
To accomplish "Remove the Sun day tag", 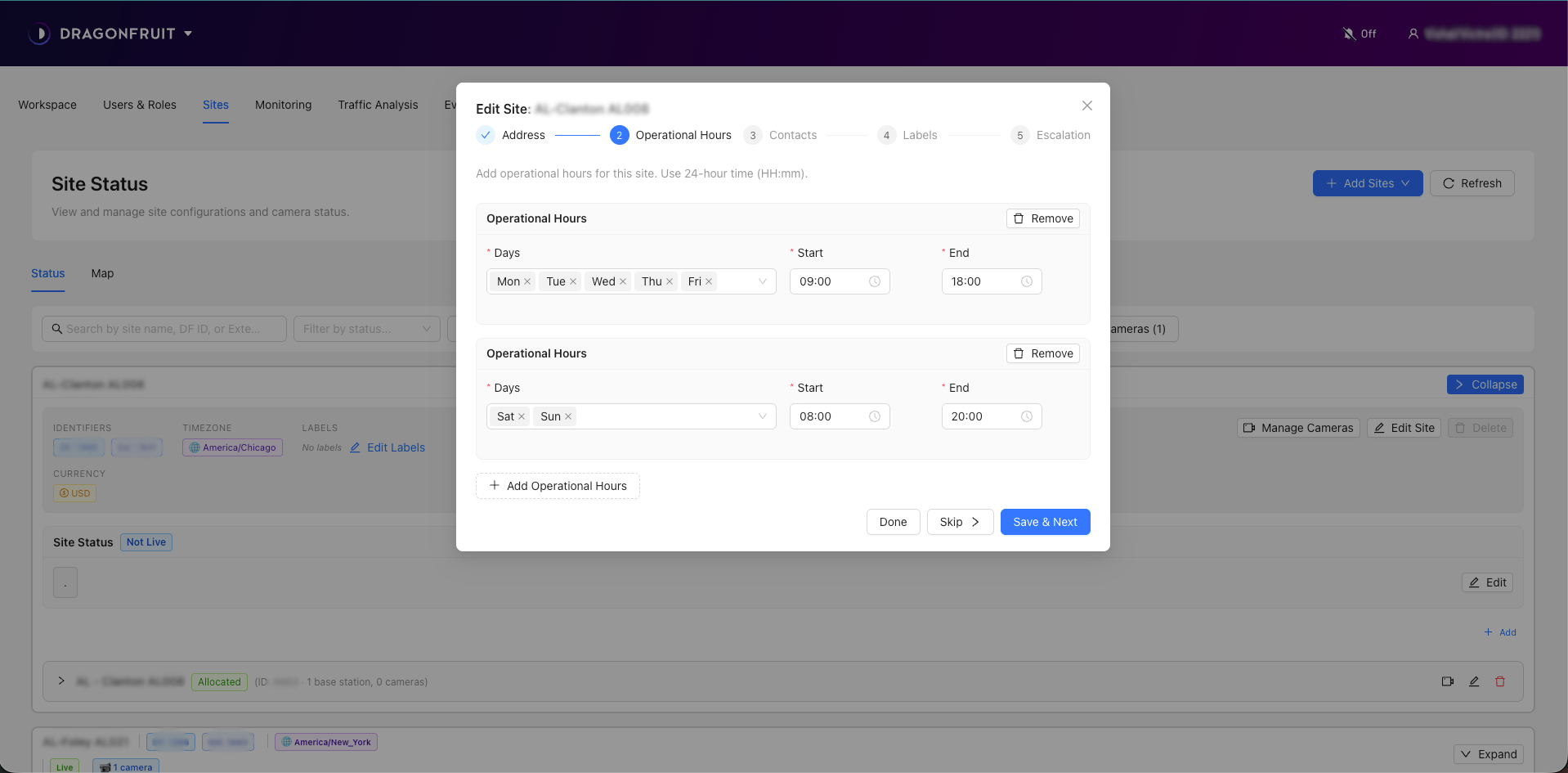I will pos(568,416).
